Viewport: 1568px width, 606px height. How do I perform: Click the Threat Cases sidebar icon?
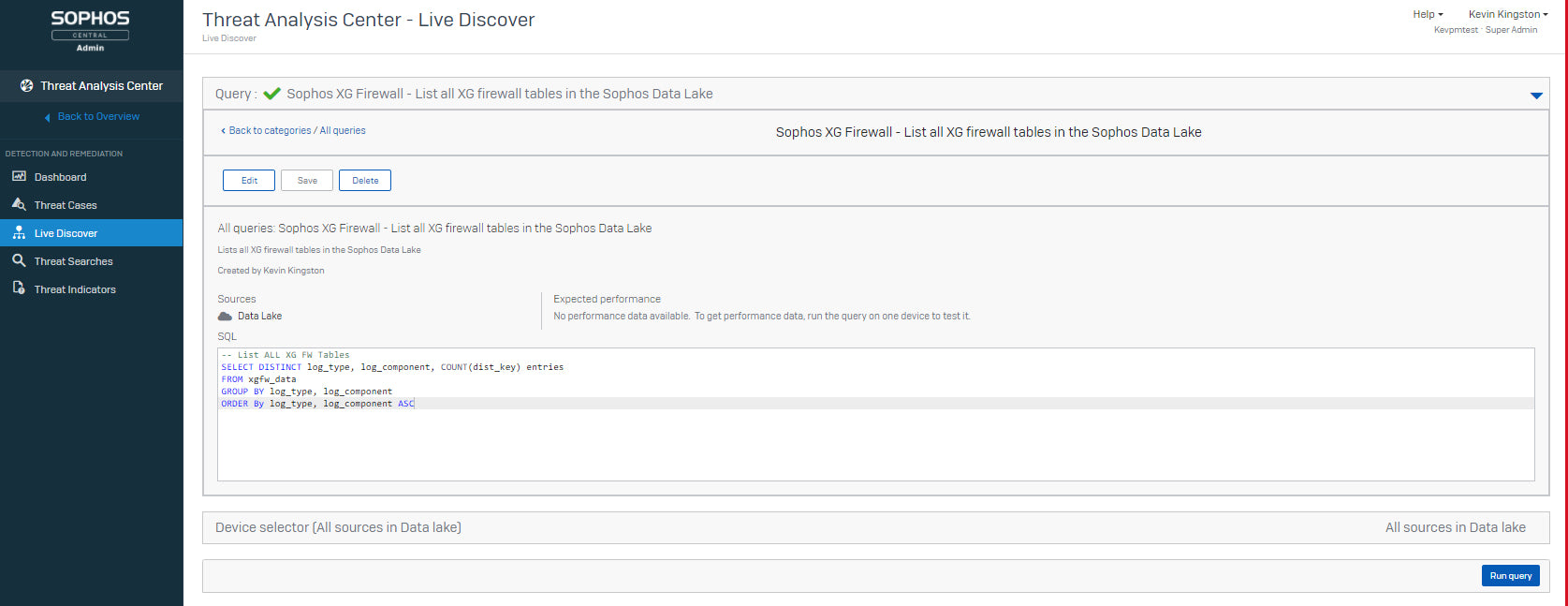[x=19, y=204]
